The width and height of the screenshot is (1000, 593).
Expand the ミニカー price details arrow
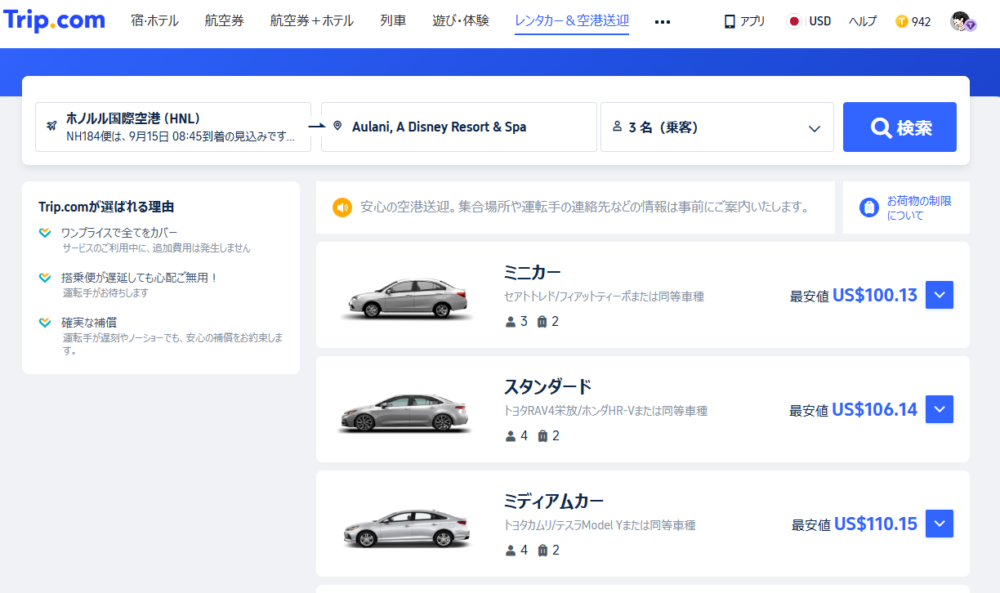pos(939,295)
